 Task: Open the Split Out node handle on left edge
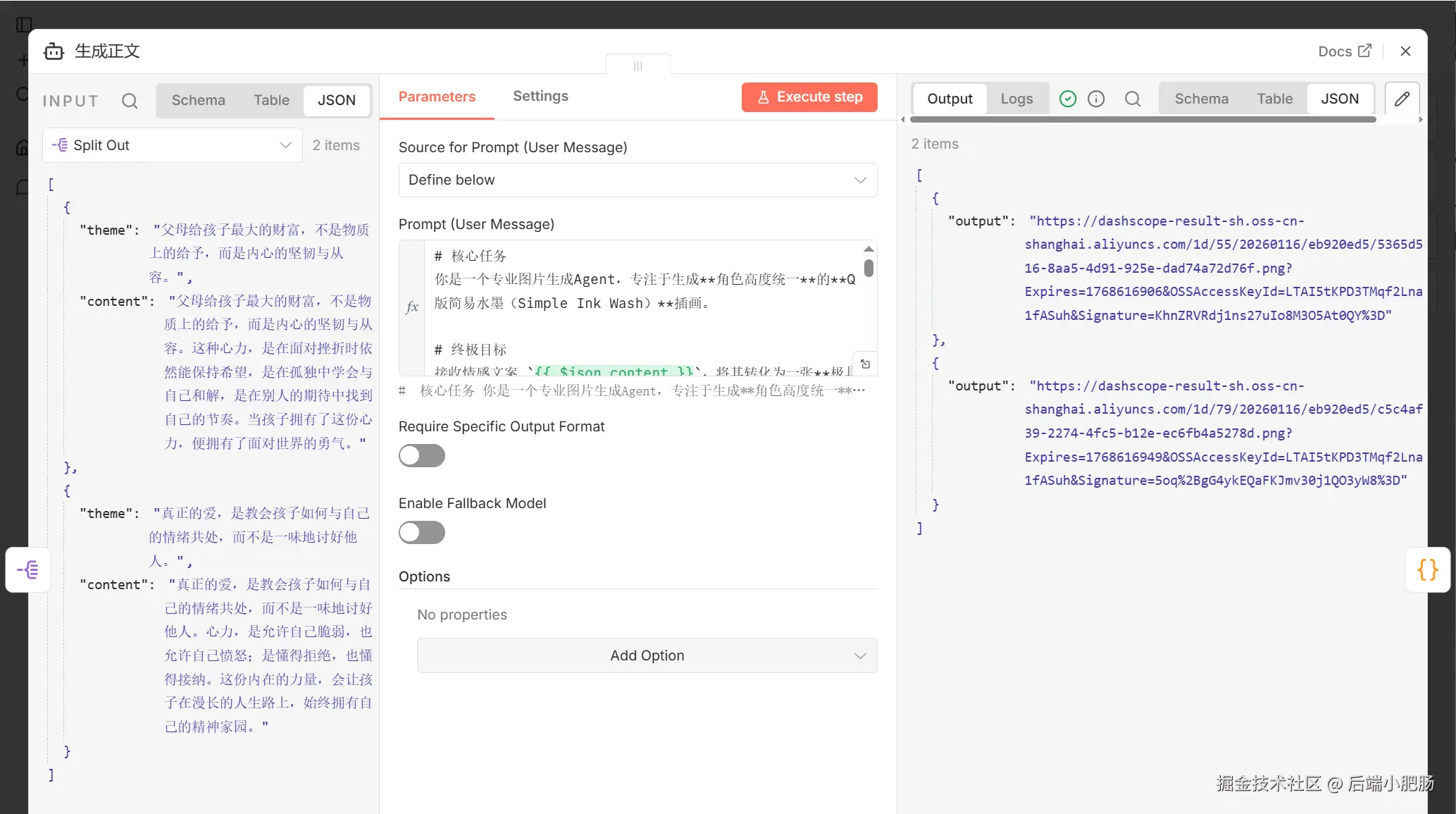28,569
